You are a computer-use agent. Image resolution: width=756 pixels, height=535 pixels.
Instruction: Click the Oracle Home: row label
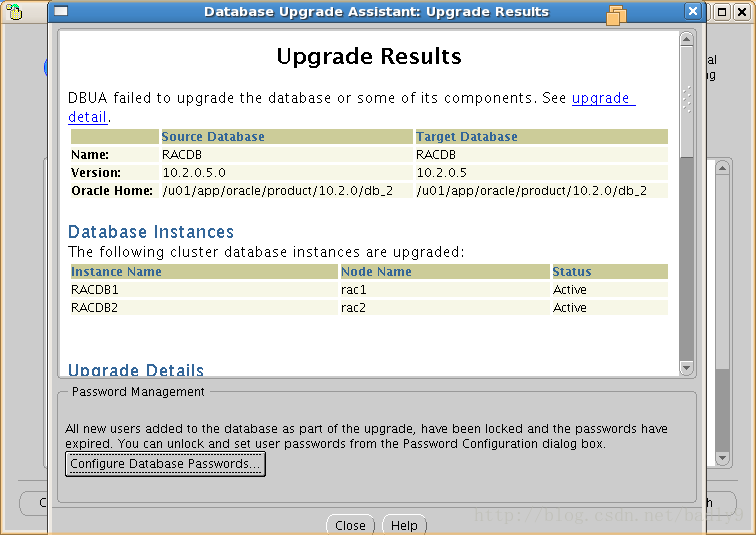pos(112,191)
